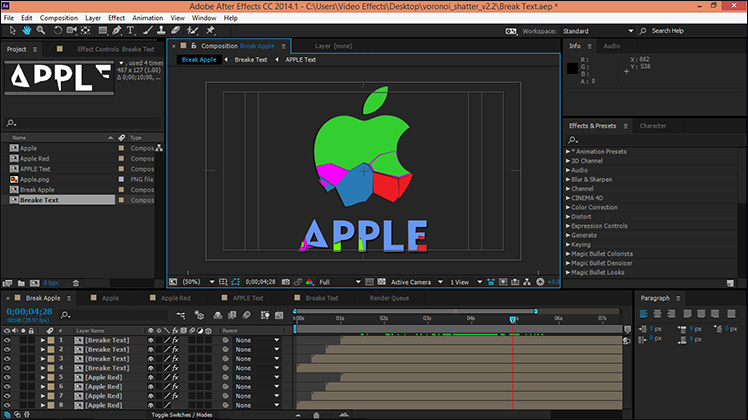The image size is (748, 420).
Task: Select the Pen tool
Action: click(x=116, y=31)
